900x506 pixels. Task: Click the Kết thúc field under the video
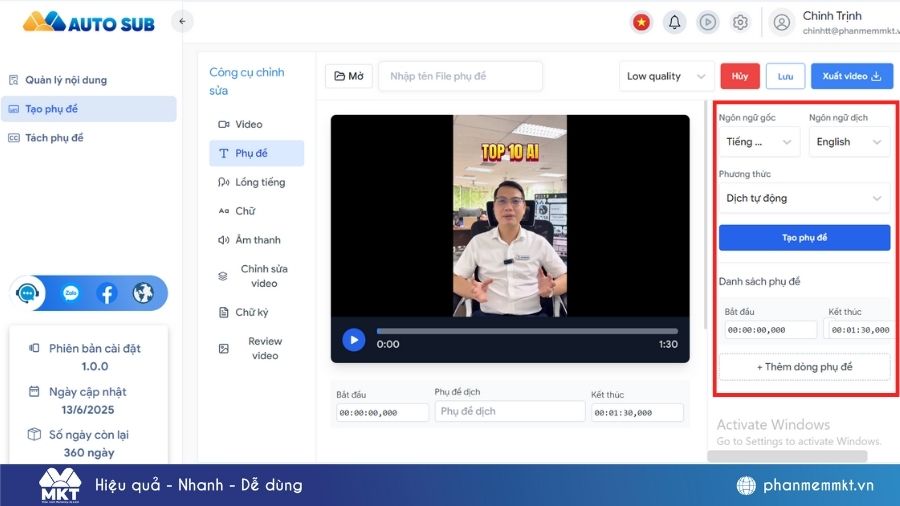pyautogui.click(x=637, y=412)
